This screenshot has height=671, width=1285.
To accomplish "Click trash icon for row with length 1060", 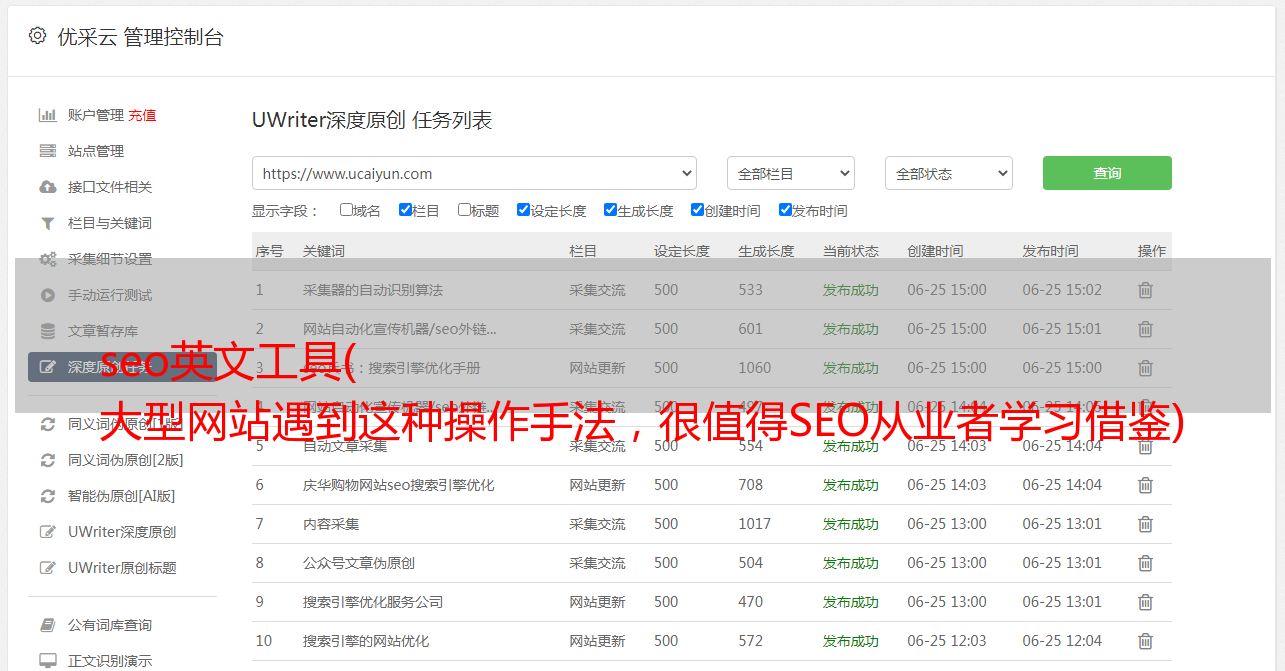I will (1146, 368).
